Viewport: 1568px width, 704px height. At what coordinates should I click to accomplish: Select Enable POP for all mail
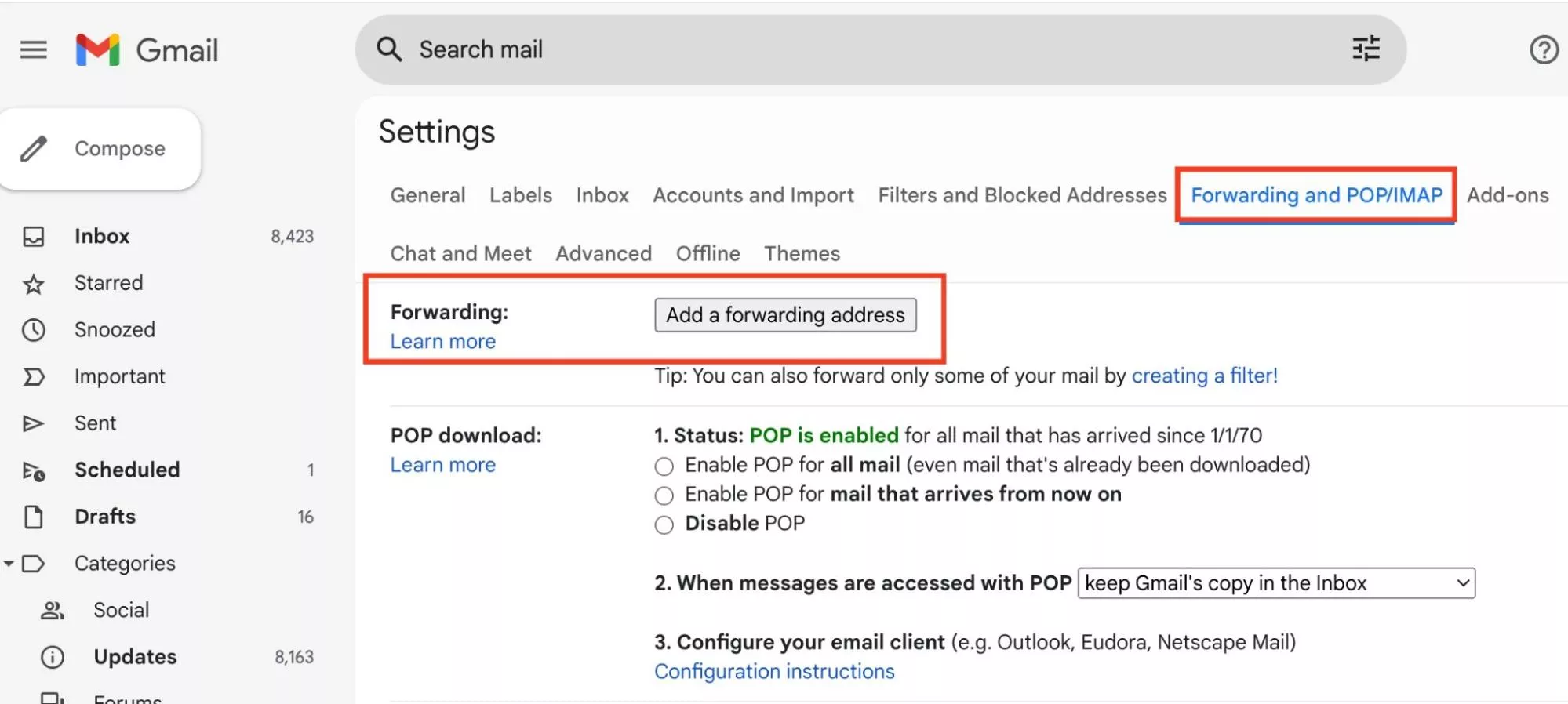(664, 466)
